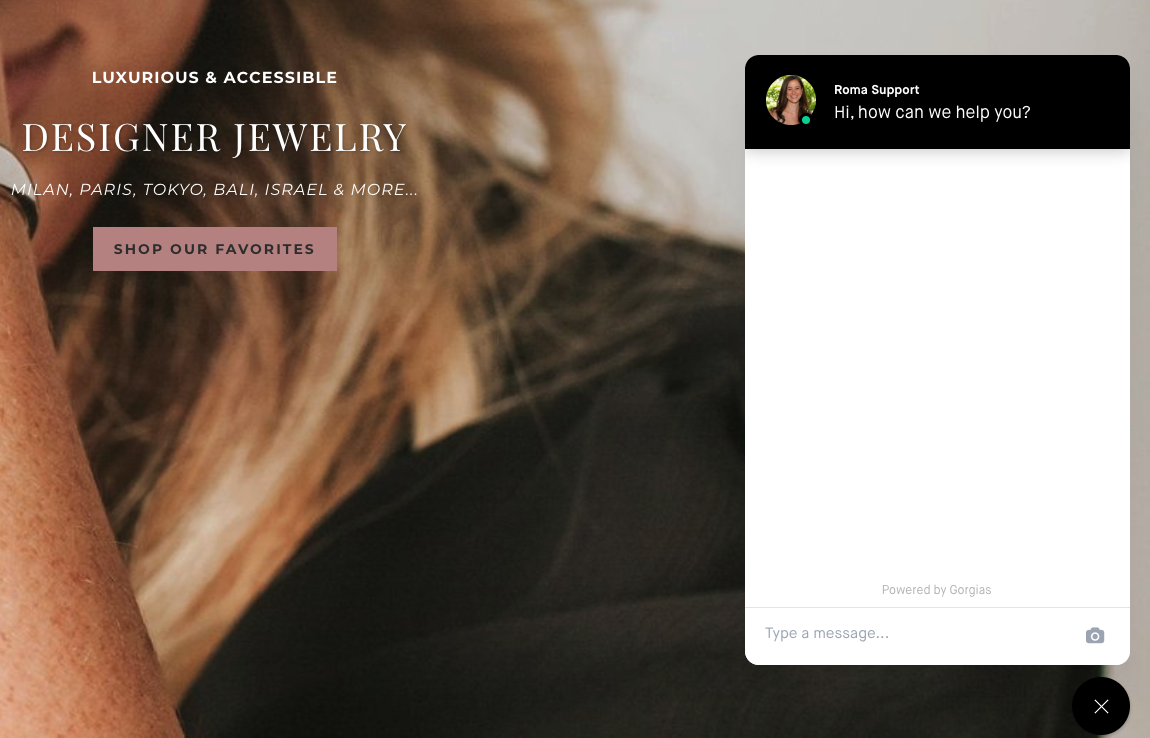
Task: Click the silver bracelet on the wrist
Action: (21, 187)
